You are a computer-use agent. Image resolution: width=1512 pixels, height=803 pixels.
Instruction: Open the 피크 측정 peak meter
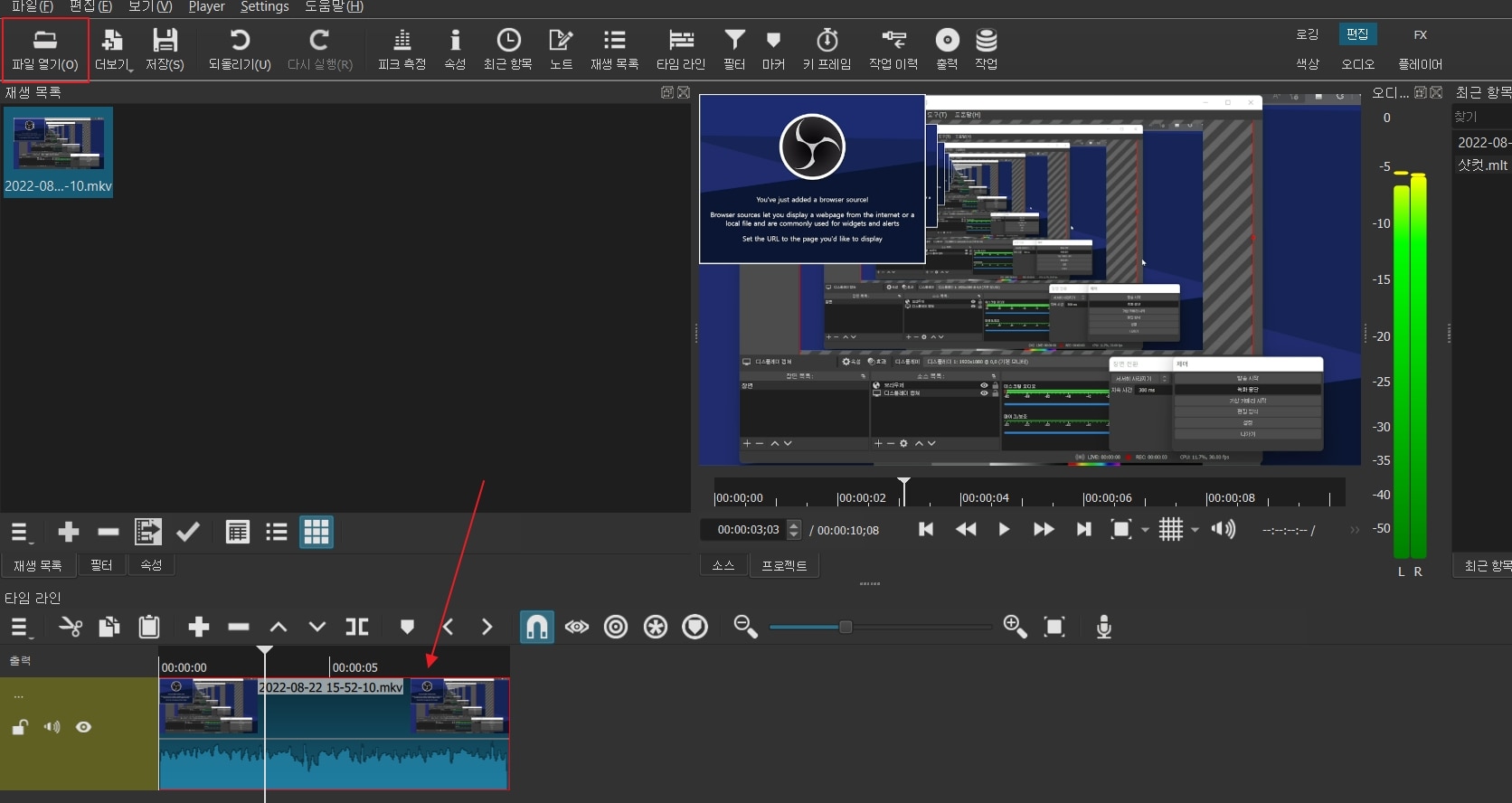click(402, 50)
